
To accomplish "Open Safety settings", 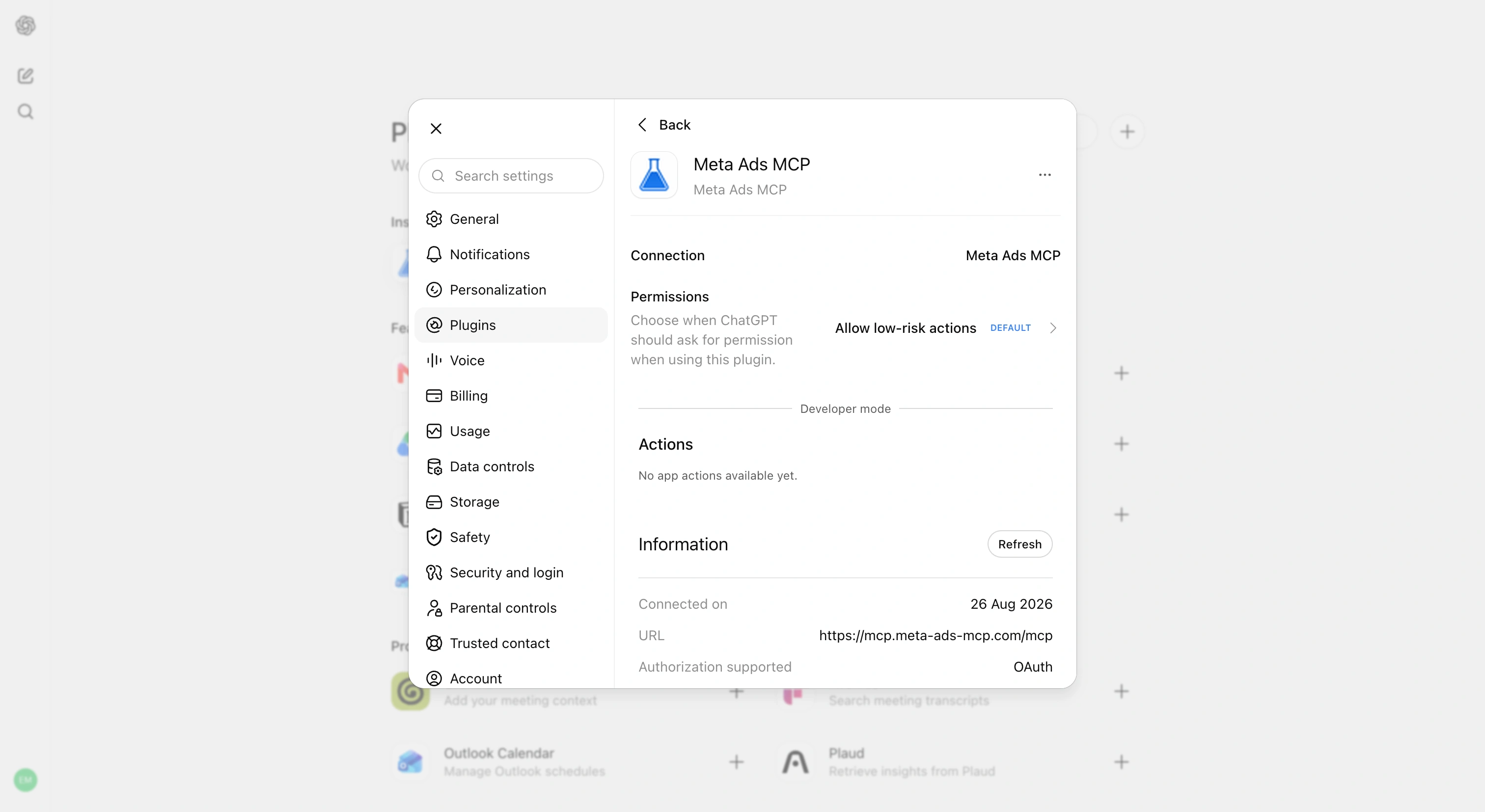I will click(x=511, y=537).
